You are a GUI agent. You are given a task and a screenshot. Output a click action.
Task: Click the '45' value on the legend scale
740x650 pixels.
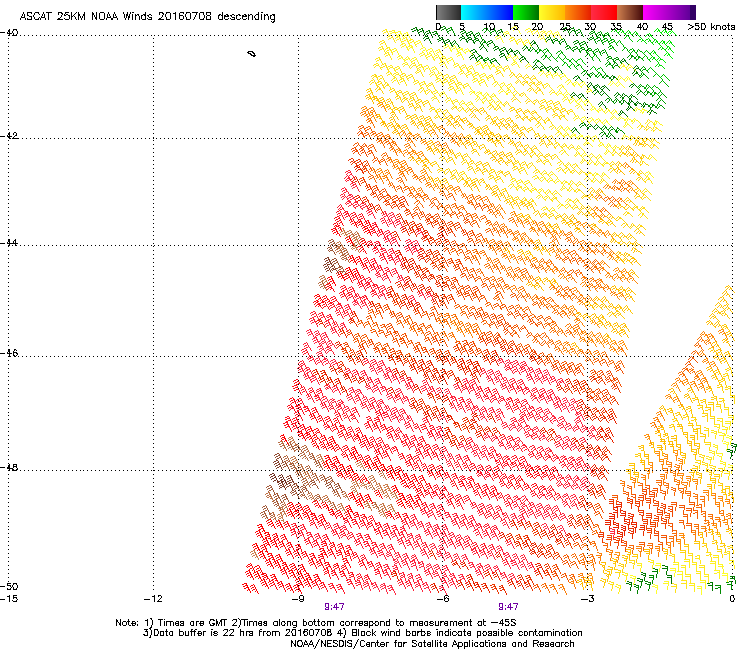pyautogui.click(x=667, y=26)
